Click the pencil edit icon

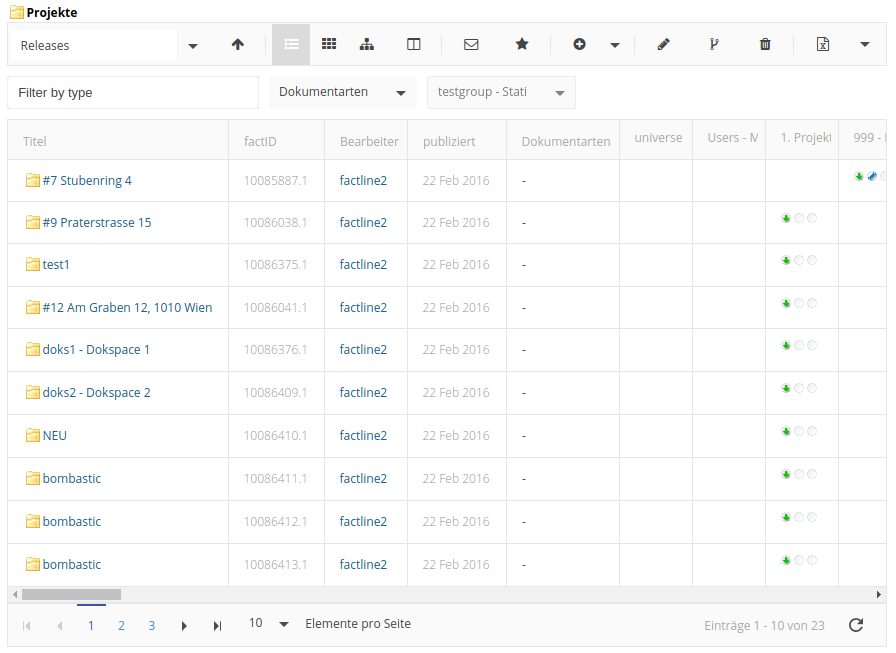[663, 45]
